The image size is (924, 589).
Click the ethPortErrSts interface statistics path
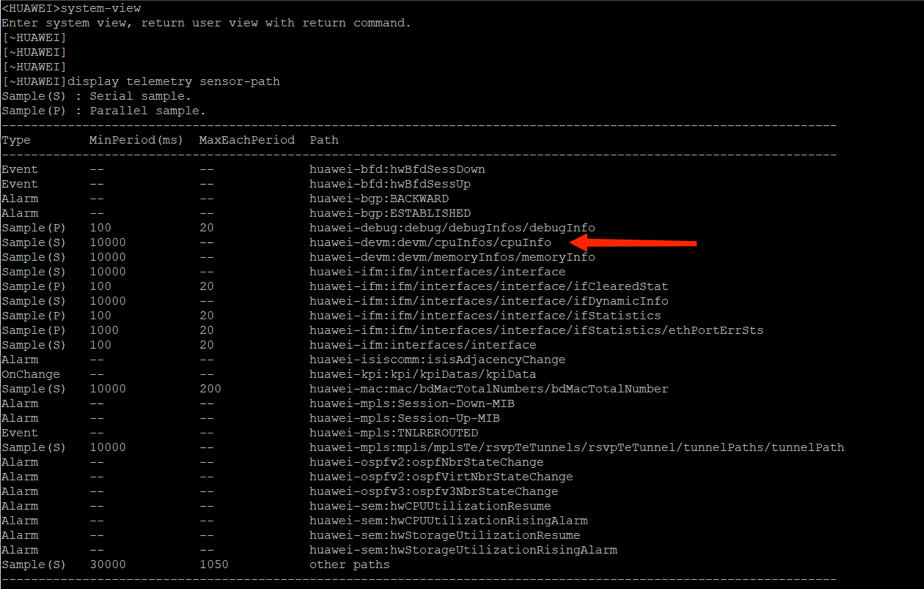coord(536,330)
